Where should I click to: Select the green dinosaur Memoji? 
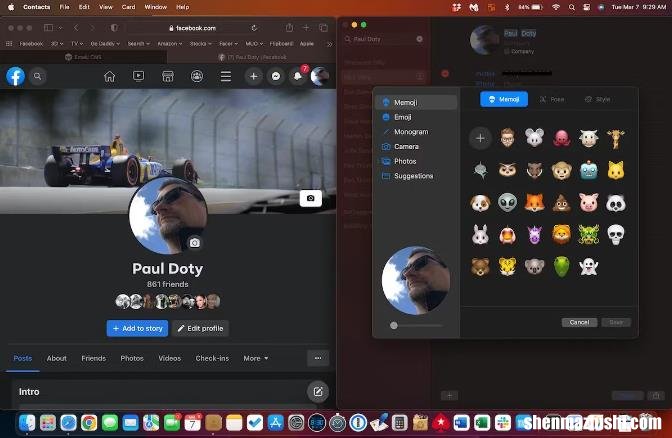(561, 267)
